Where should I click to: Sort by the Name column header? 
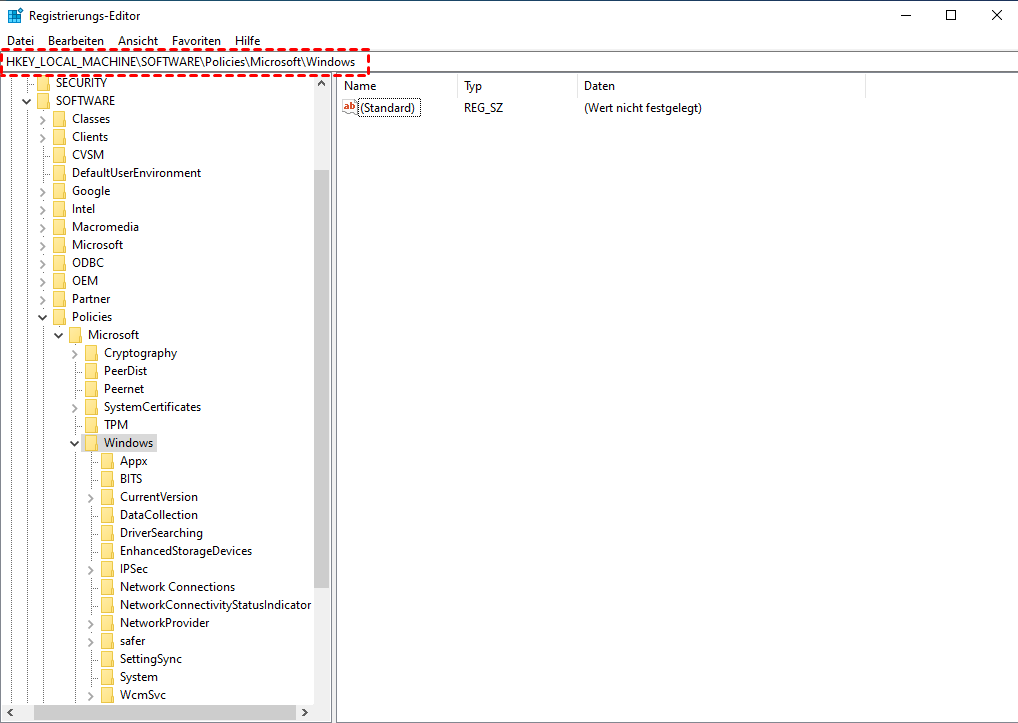coord(397,86)
